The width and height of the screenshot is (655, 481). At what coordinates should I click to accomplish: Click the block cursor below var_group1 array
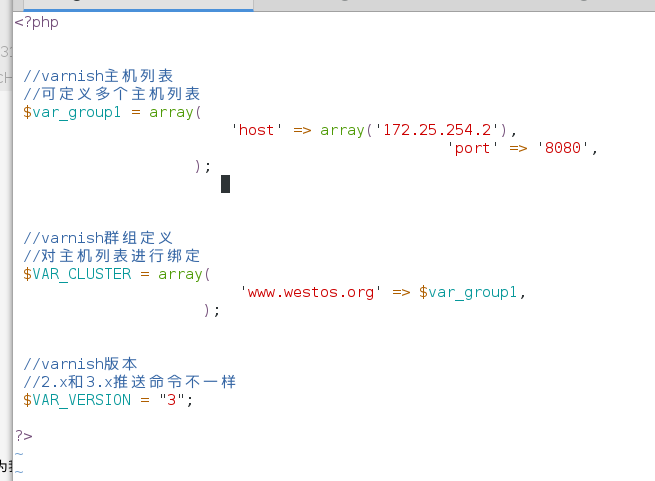click(x=226, y=184)
